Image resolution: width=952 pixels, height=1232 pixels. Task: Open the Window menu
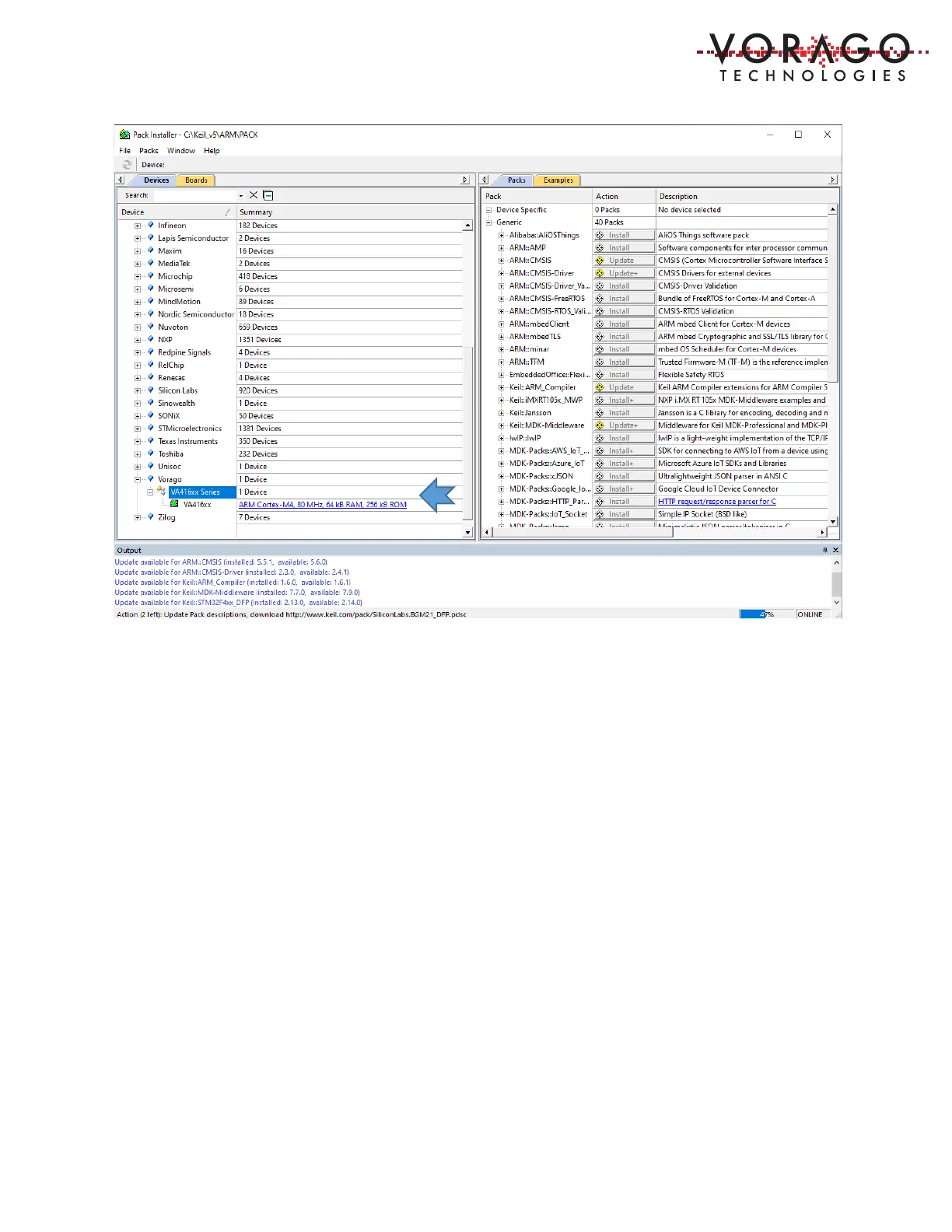(181, 151)
